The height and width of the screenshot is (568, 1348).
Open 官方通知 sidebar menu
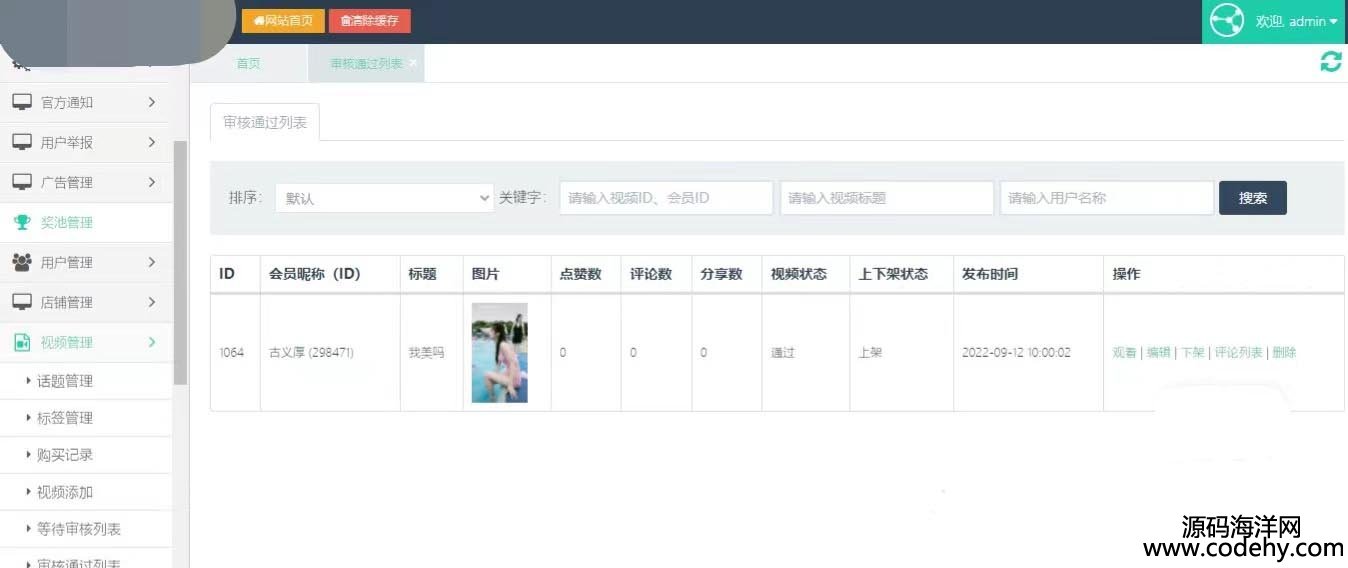[86, 102]
